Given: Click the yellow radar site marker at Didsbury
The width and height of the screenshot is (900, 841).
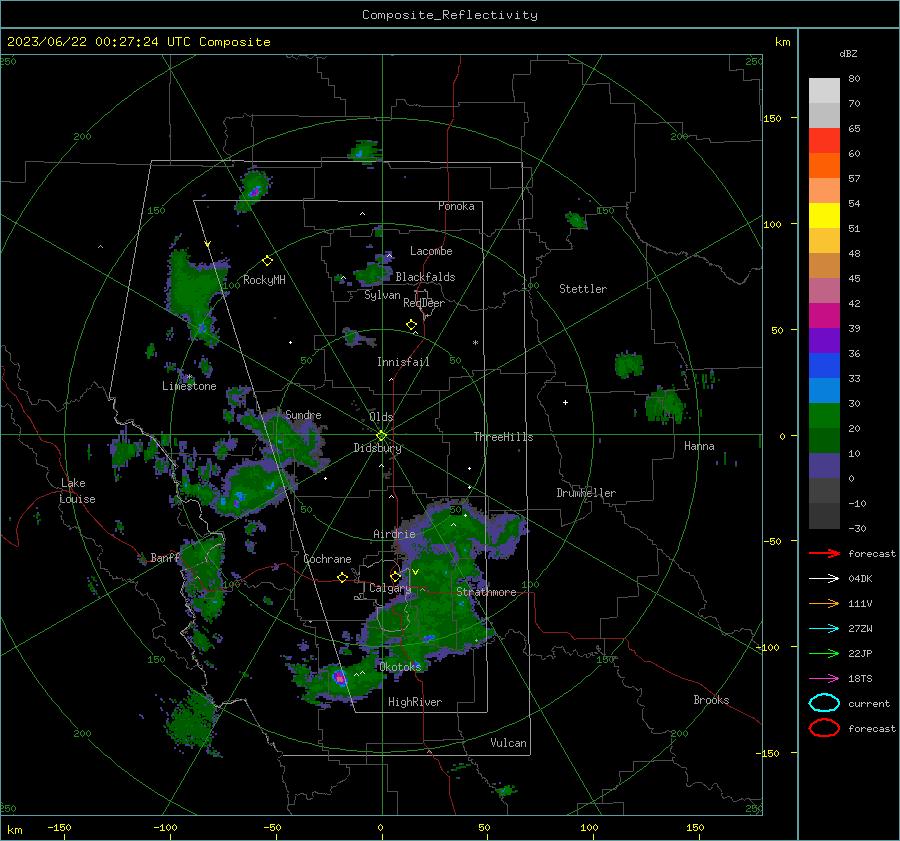Looking at the screenshot, I should [x=381, y=436].
